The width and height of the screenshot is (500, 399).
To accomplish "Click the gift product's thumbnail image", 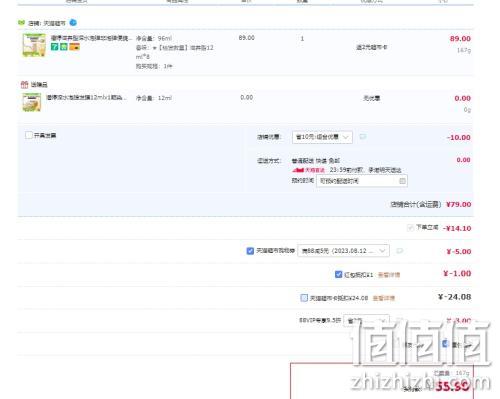I will pos(32,102).
